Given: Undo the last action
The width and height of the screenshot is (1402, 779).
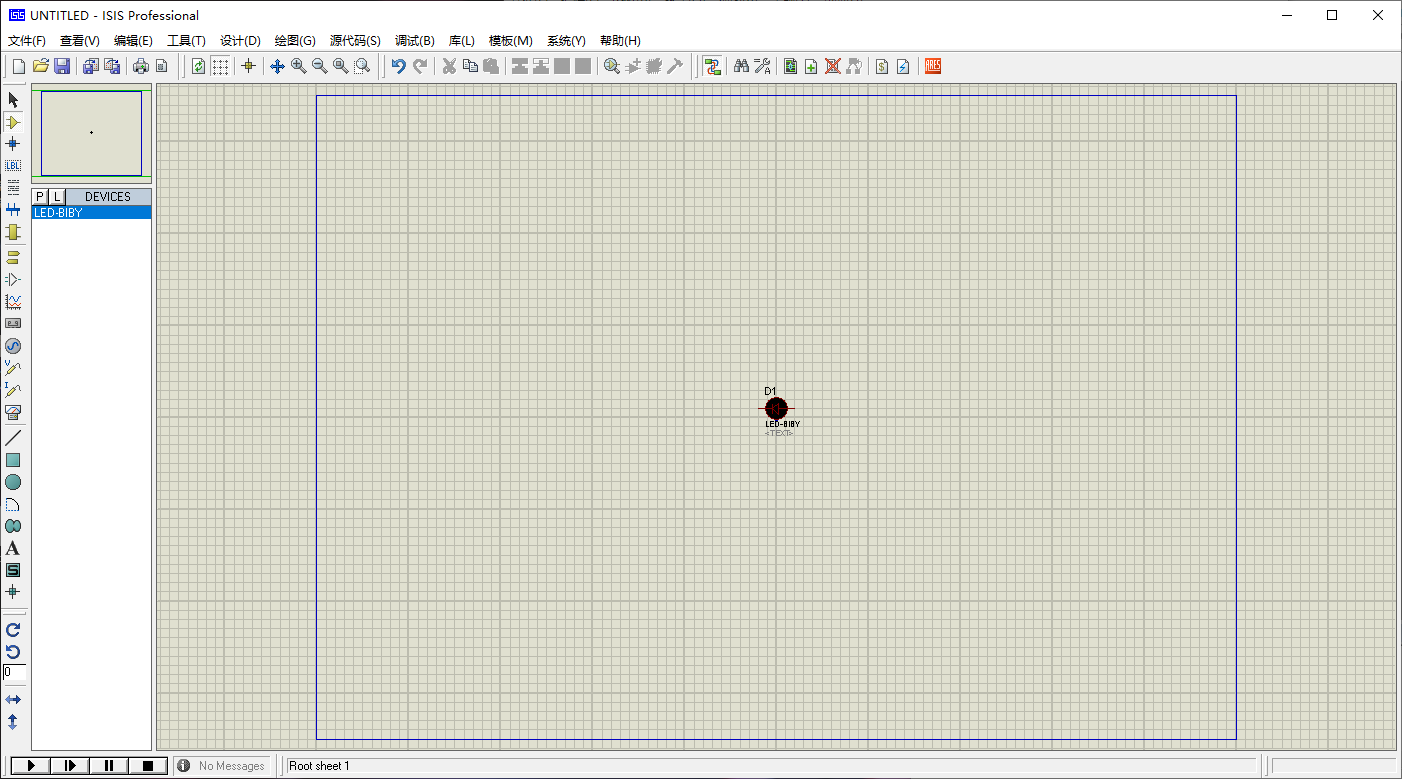Looking at the screenshot, I should 398,66.
